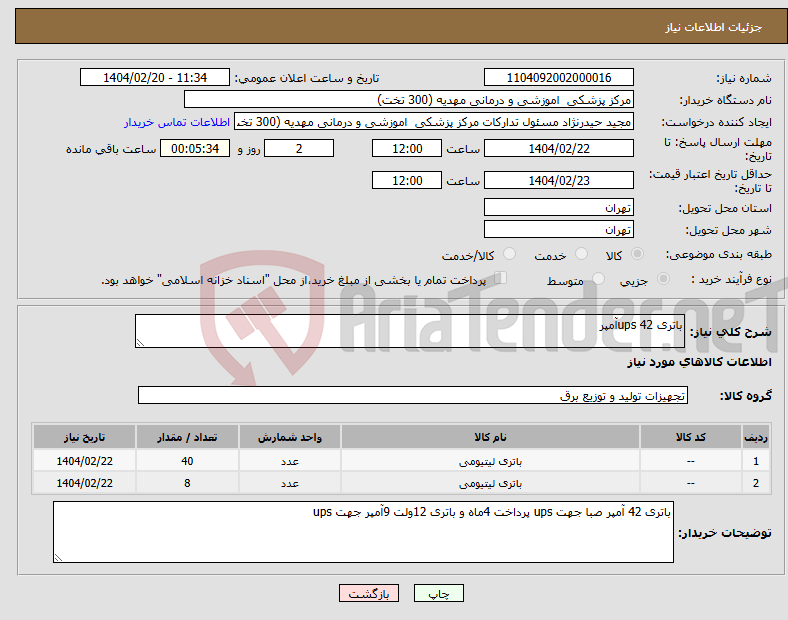788x620 pixels.
Task: Click the remaining days field showing 2
Action: click(x=299, y=149)
